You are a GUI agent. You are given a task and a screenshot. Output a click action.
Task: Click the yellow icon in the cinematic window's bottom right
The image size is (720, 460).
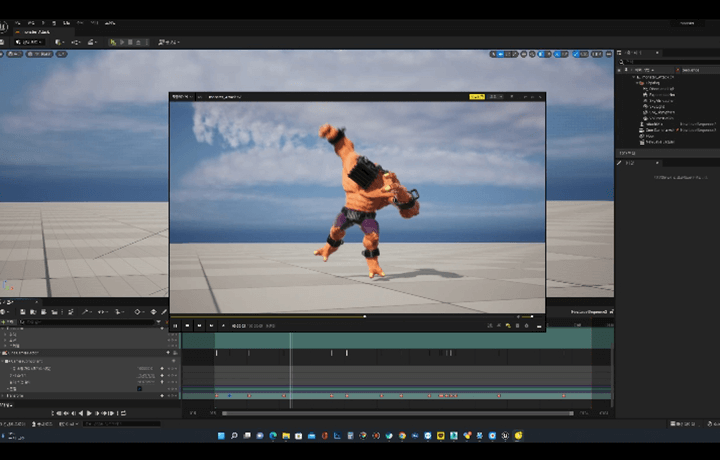pyautogui.click(x=508, y=326)
